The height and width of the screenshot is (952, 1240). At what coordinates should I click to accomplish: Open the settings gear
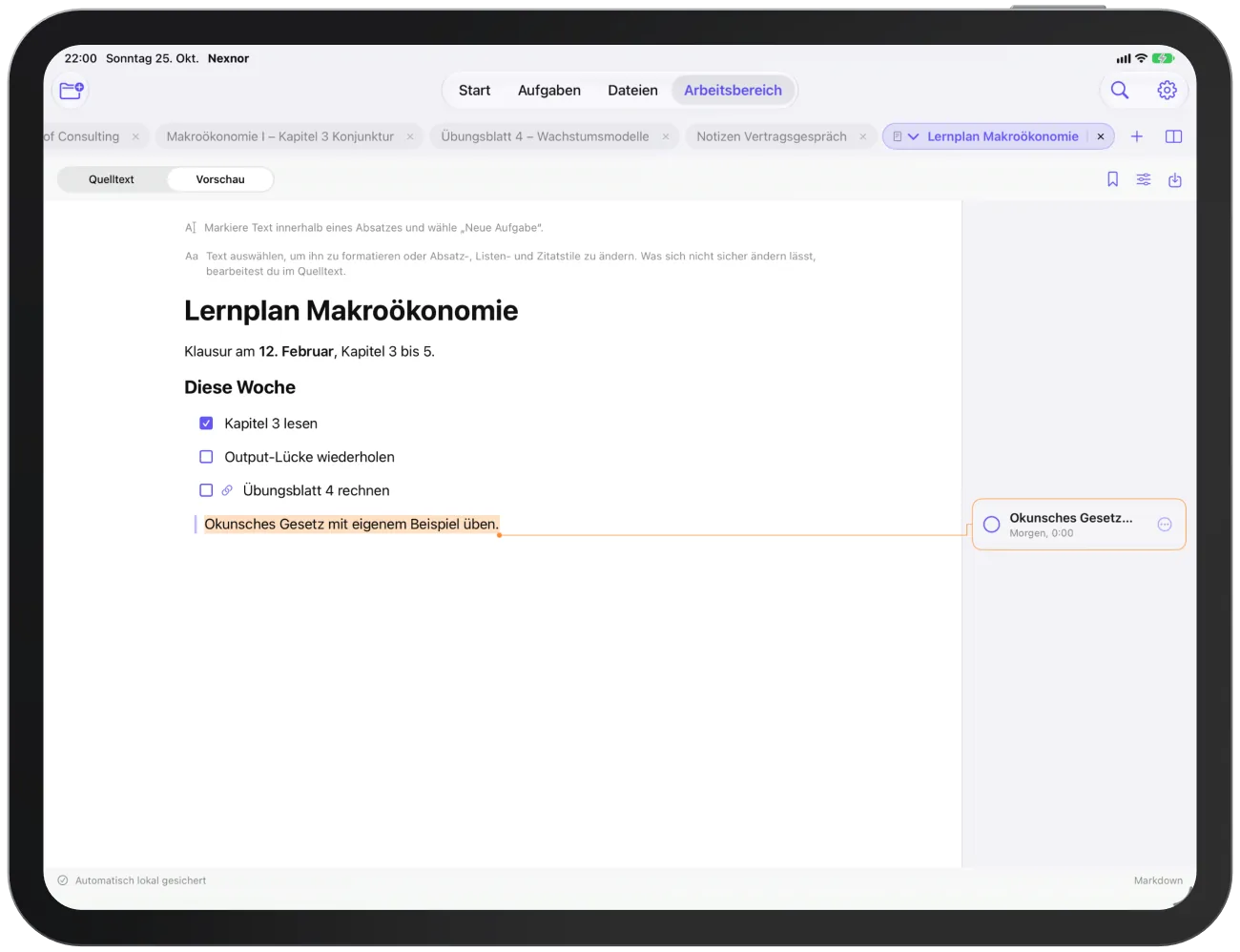click(x=1167, y=91)
